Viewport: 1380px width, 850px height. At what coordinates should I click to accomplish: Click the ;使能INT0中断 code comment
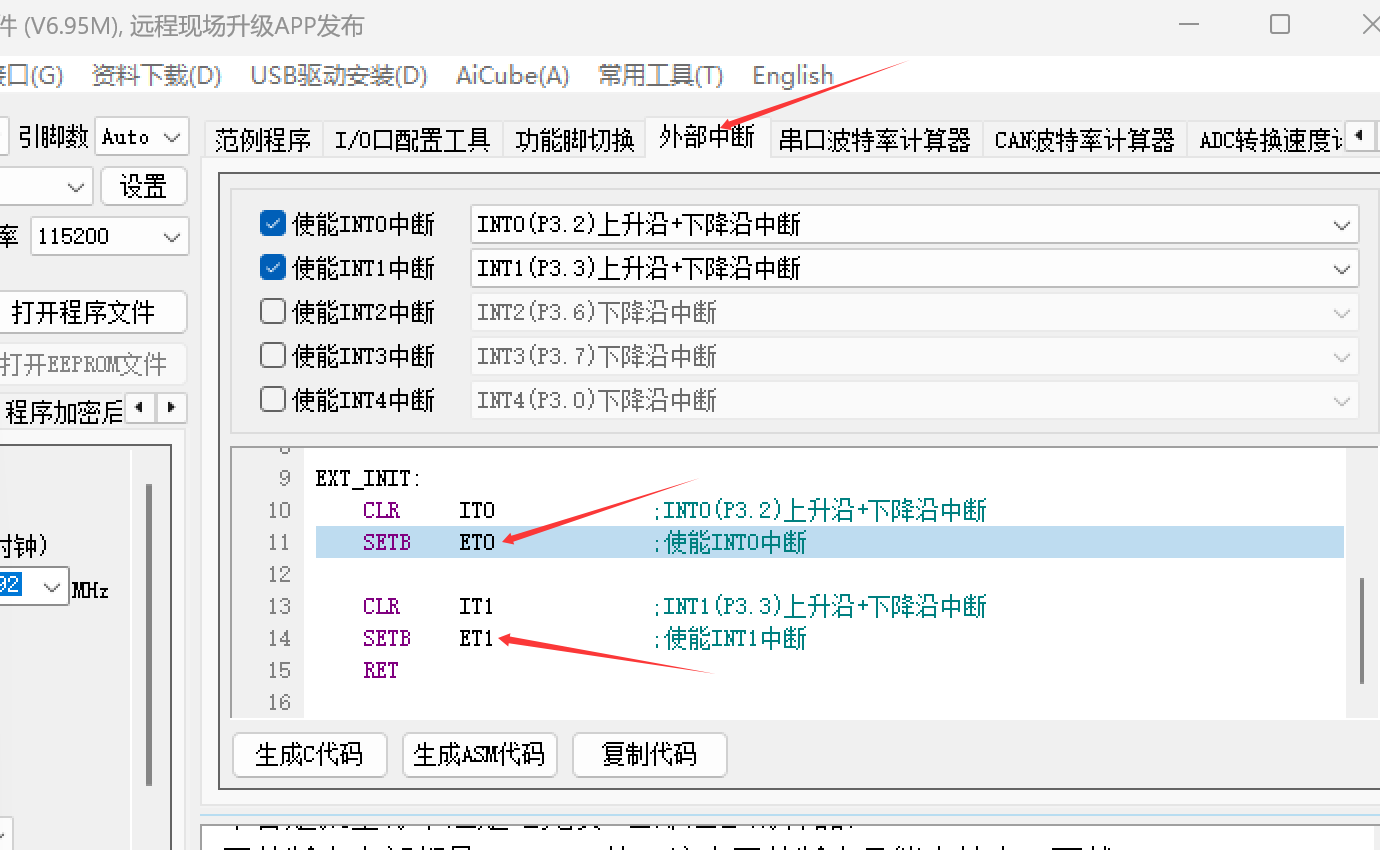click(729, 543)
